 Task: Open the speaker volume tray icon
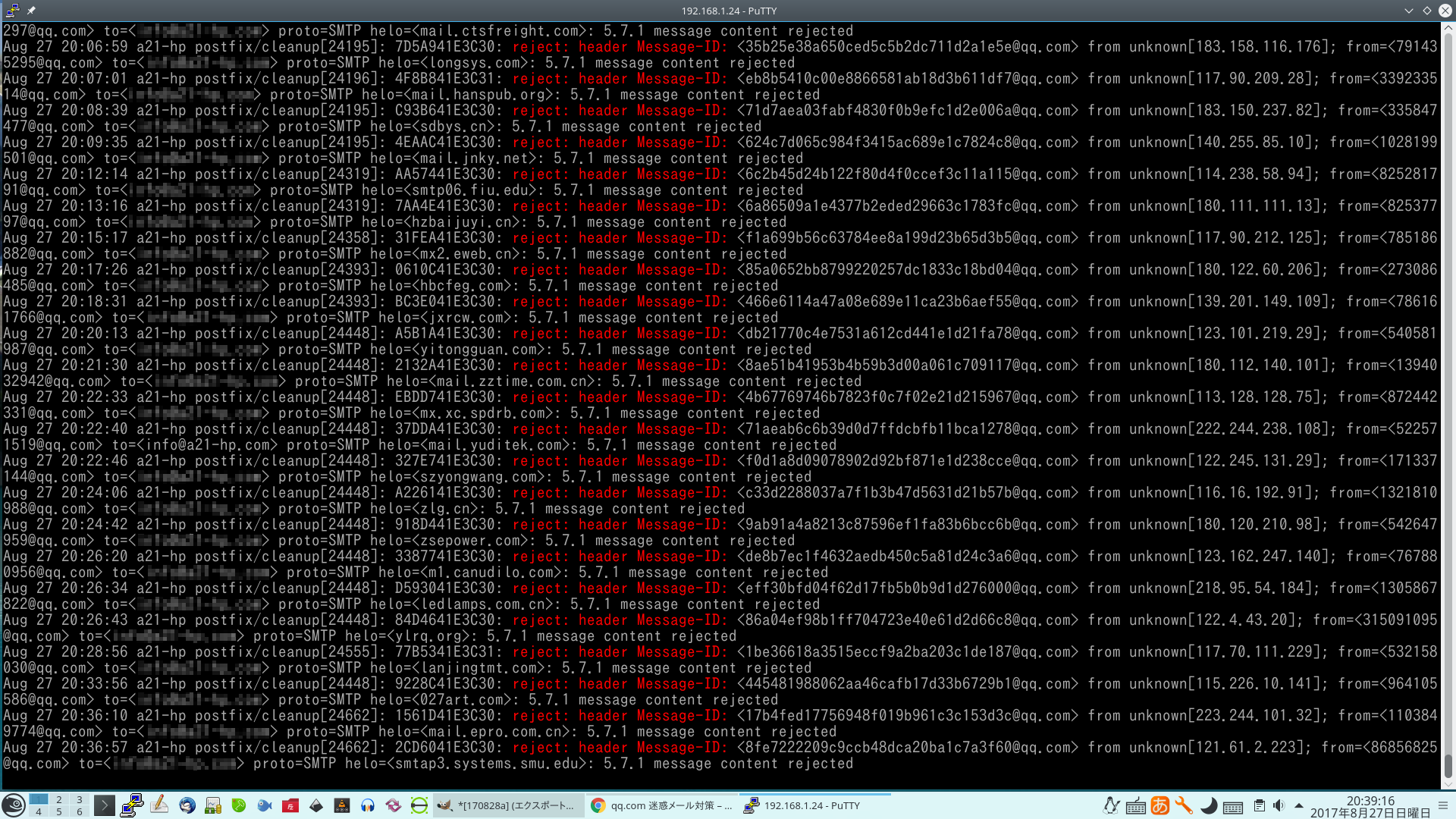coord(1279,805)
